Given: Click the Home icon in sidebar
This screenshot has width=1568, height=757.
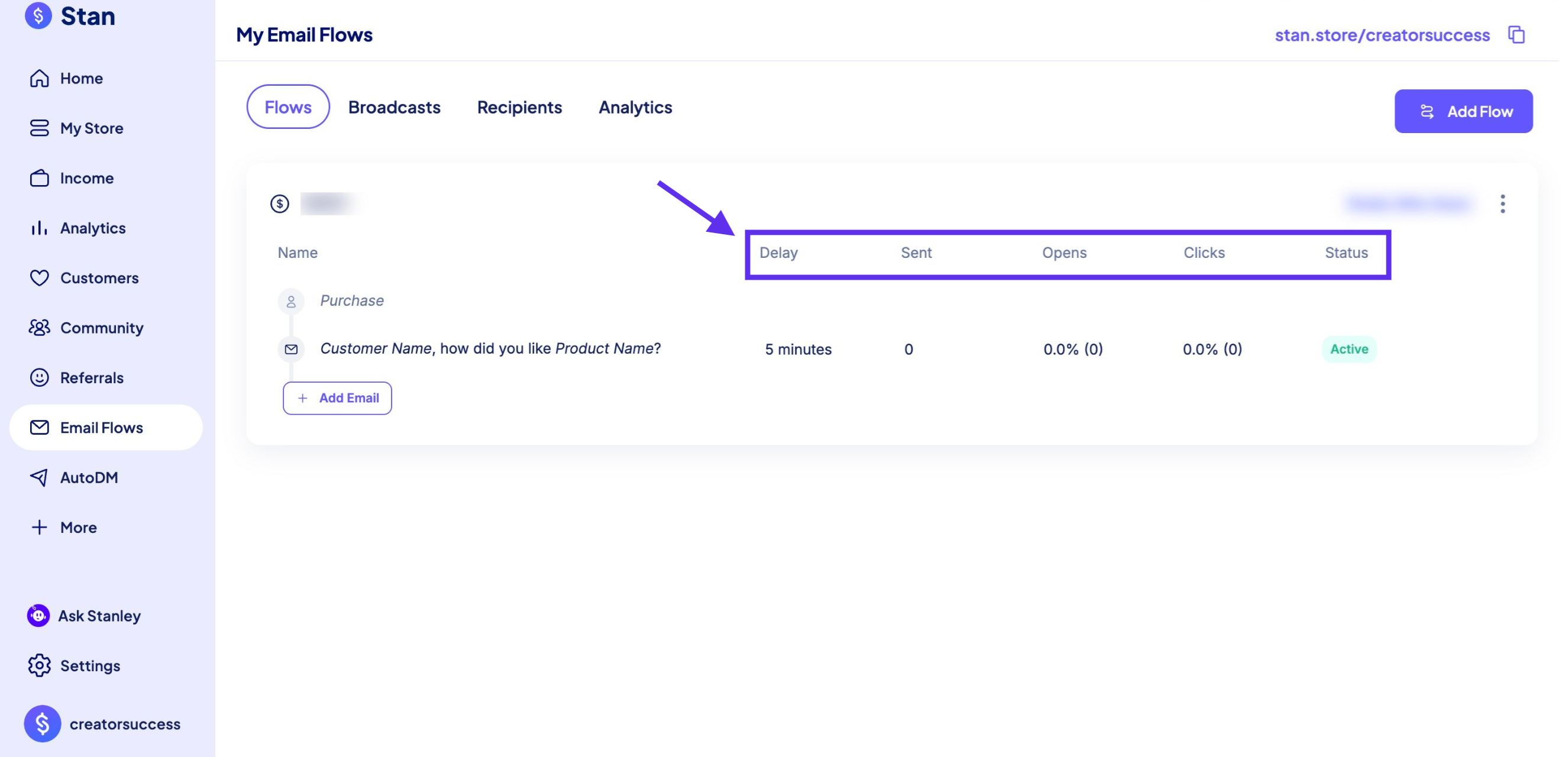Looking at the screenshot, I should tap(40, 79).
